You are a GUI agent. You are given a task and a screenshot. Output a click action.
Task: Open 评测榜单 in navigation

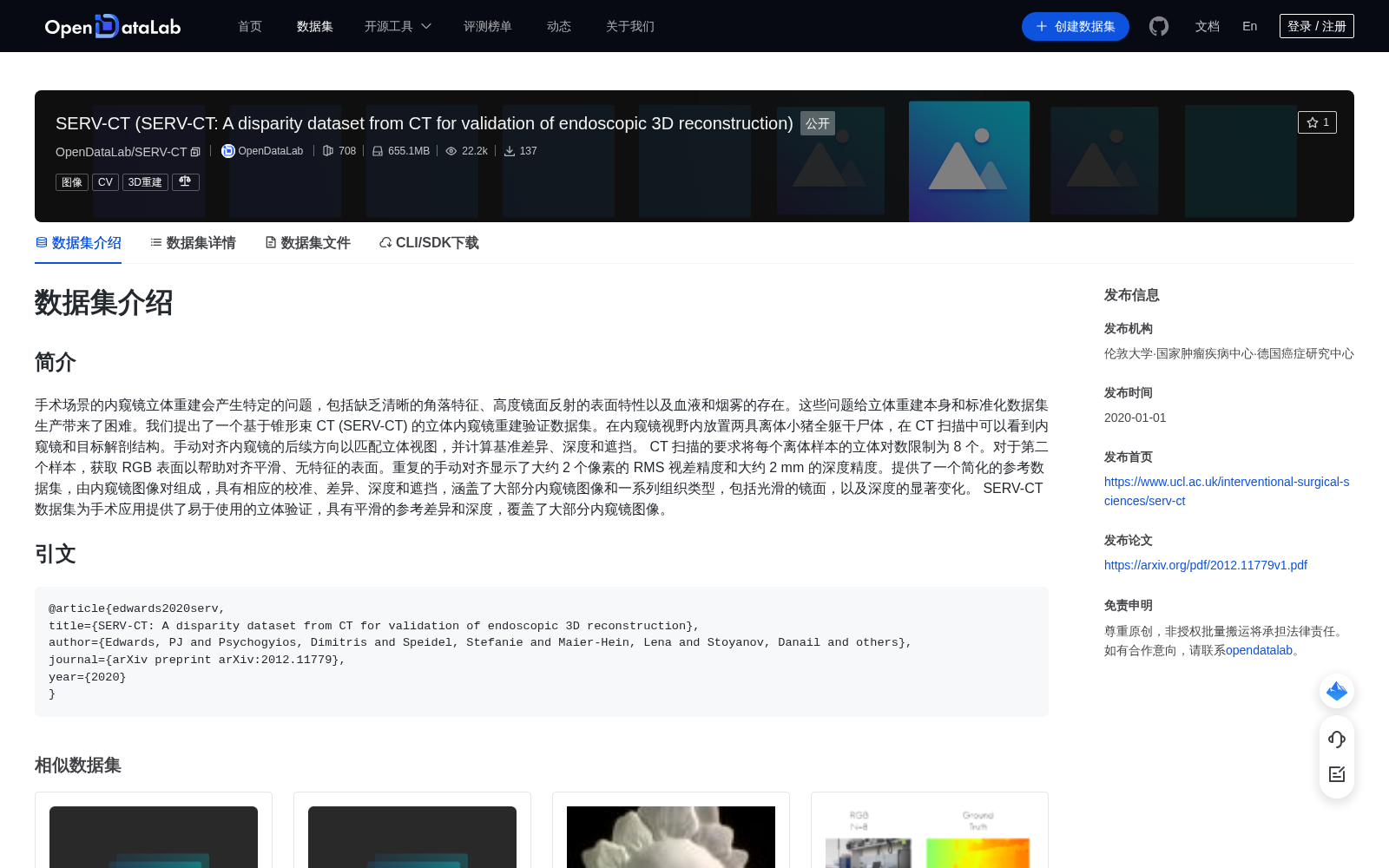pos(488,26)
